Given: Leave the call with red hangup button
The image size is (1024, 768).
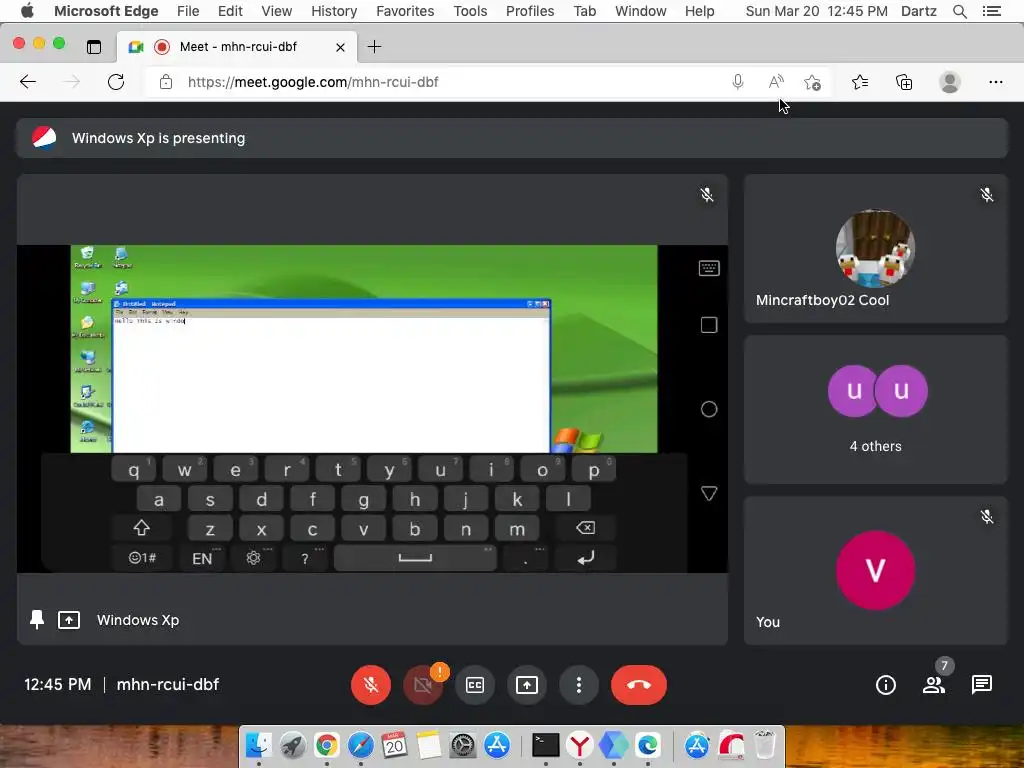Looking at the screenshot, I should [x=639, y=684].
